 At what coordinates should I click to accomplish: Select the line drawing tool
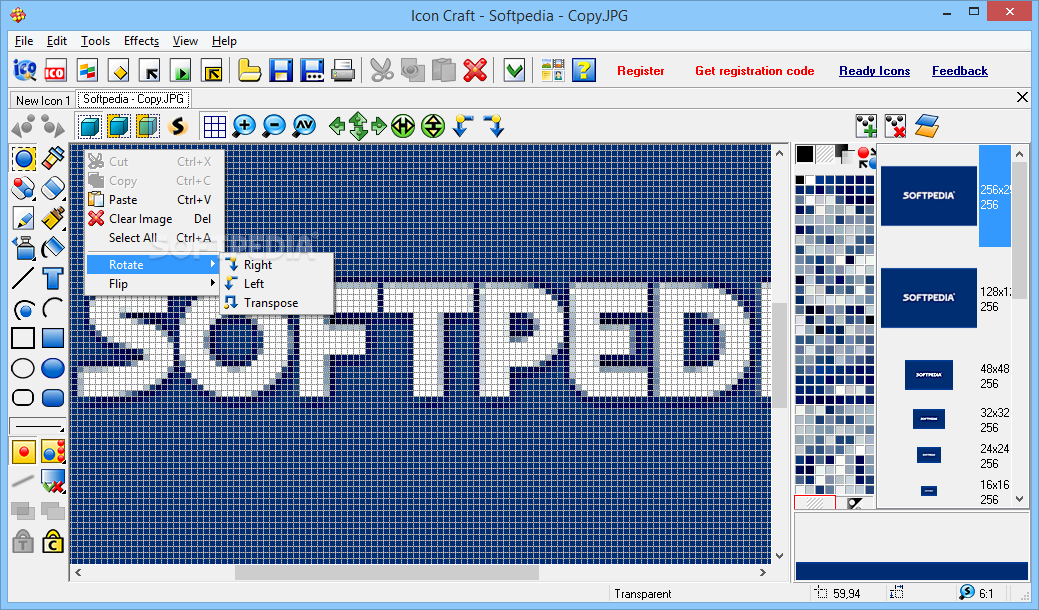pos(23,278)
